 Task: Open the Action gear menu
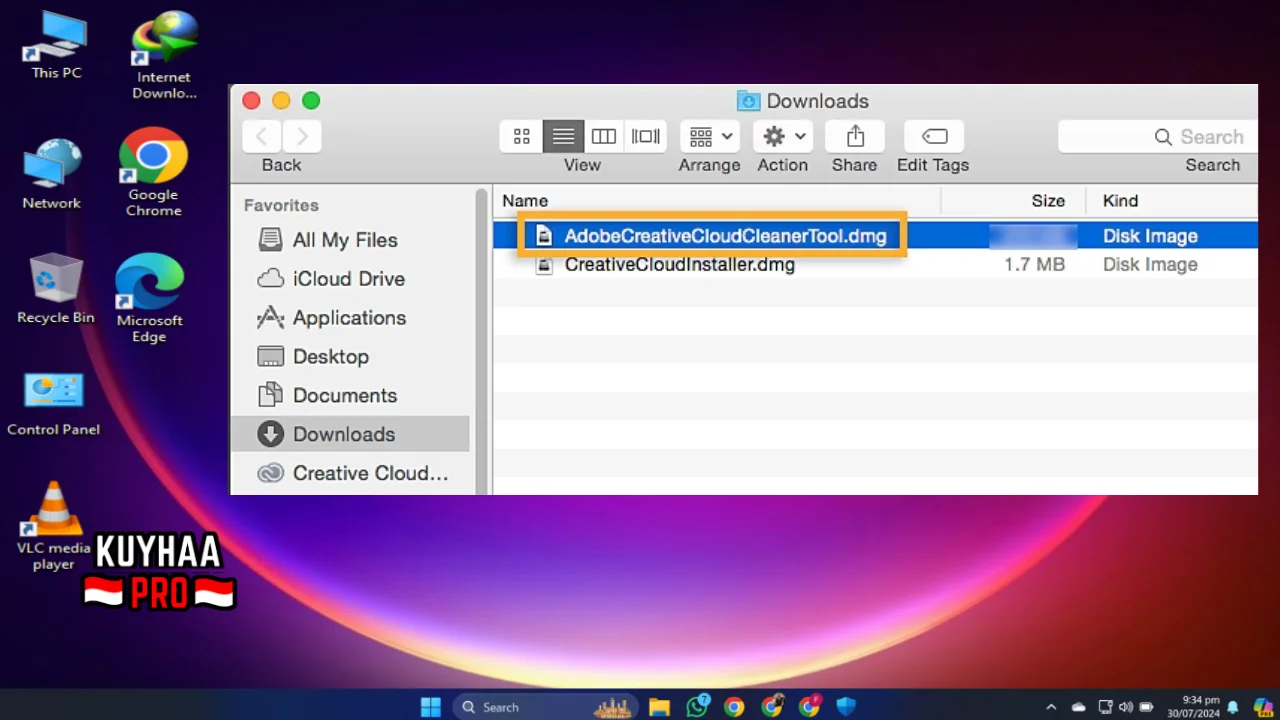(783, 136)
